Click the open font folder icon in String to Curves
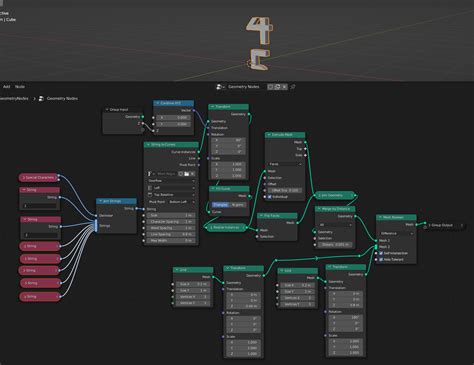 point(186,174)
